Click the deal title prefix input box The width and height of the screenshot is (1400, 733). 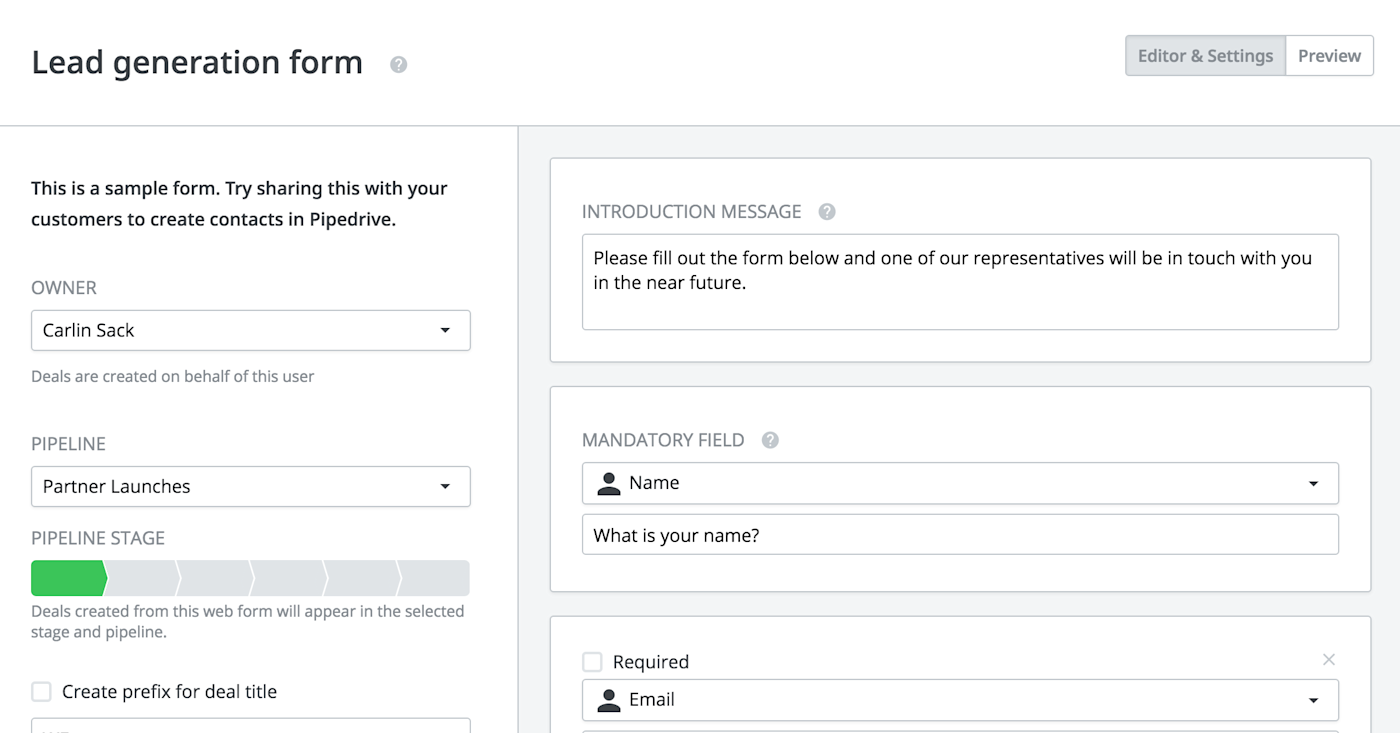[250, 726]
